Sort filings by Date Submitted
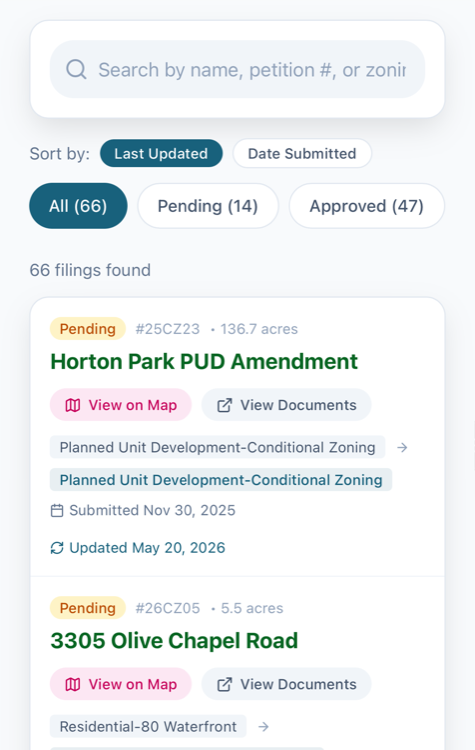Image resolution: width=475 pixels, height=750 pixels. pyautogui.click(x=302, y=154)
